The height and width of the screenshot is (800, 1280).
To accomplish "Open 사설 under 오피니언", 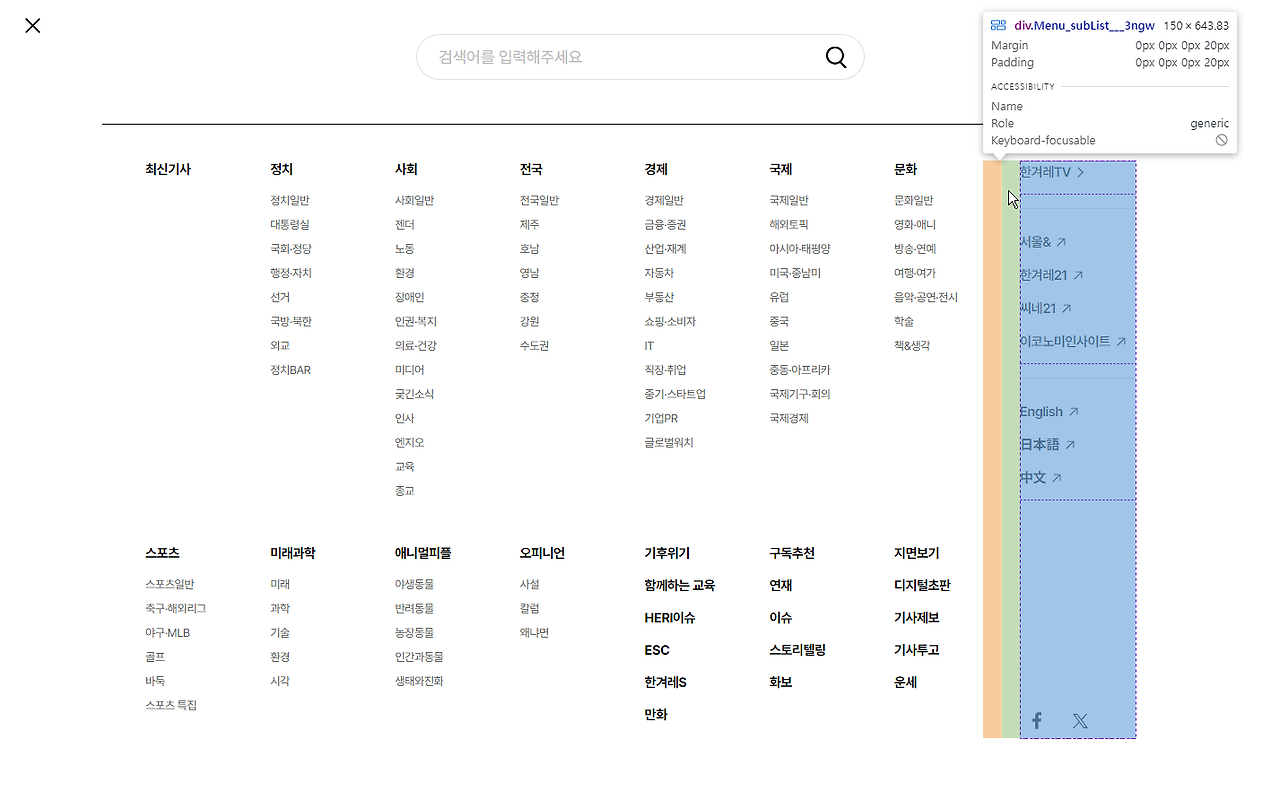I will [x=530, y=584].
